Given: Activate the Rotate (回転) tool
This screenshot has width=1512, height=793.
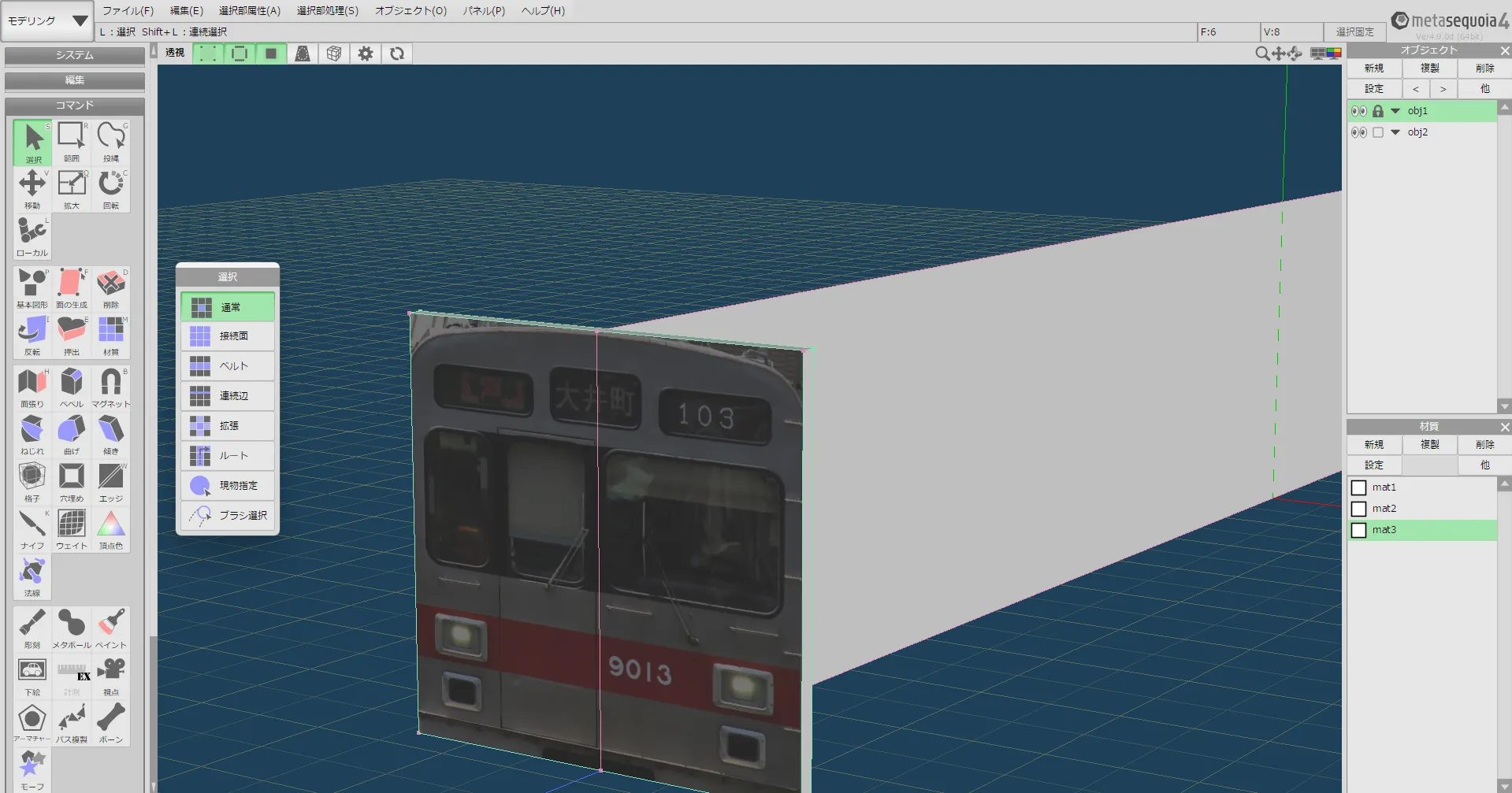Looking at the screenshot, I should 111,189.
